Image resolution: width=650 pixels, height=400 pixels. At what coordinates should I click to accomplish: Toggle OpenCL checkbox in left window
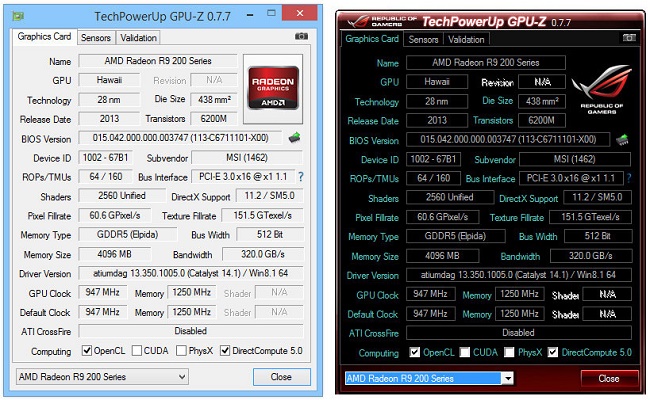(87, 351)
